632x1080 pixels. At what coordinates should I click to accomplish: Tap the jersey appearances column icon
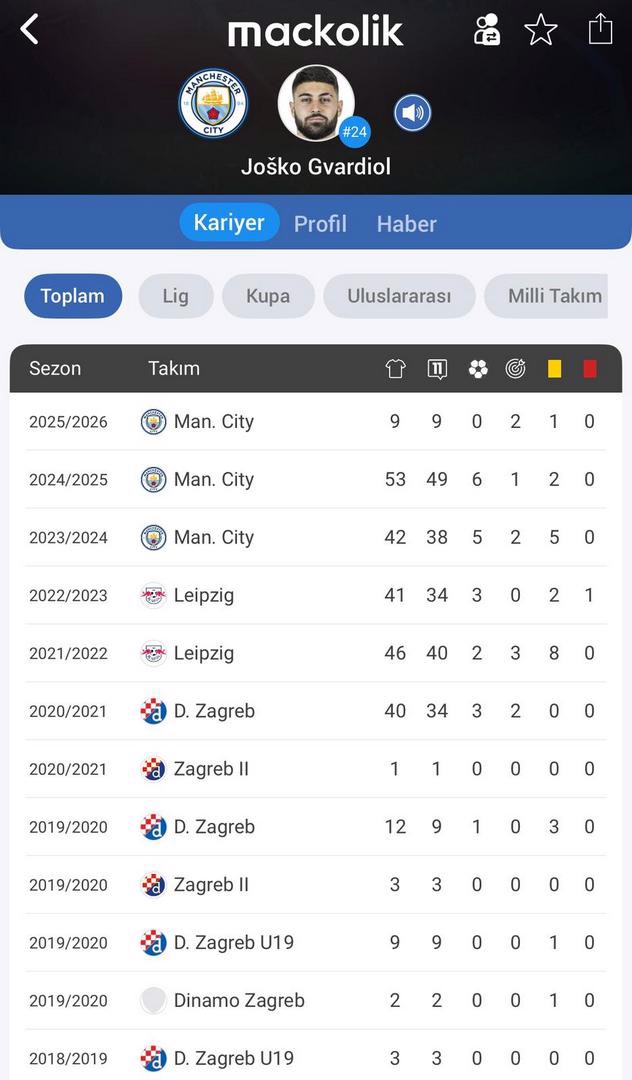[395, 369]
